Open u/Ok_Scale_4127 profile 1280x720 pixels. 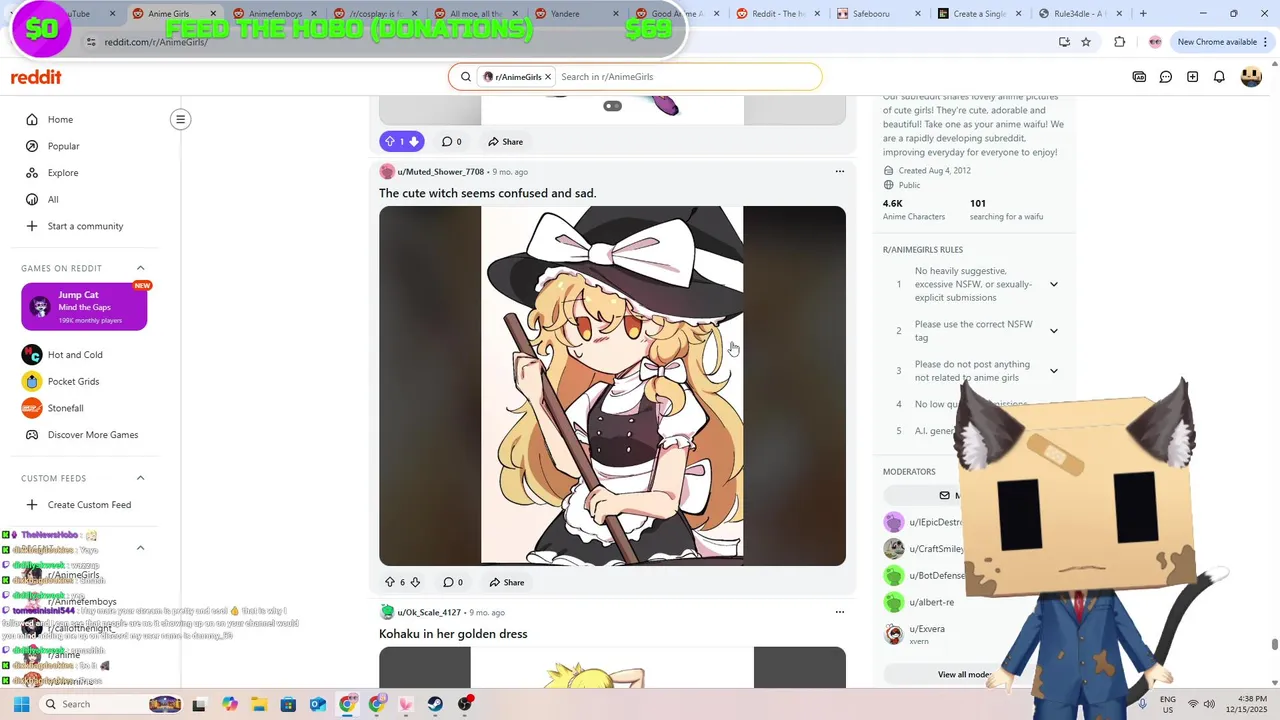(429, 612)
